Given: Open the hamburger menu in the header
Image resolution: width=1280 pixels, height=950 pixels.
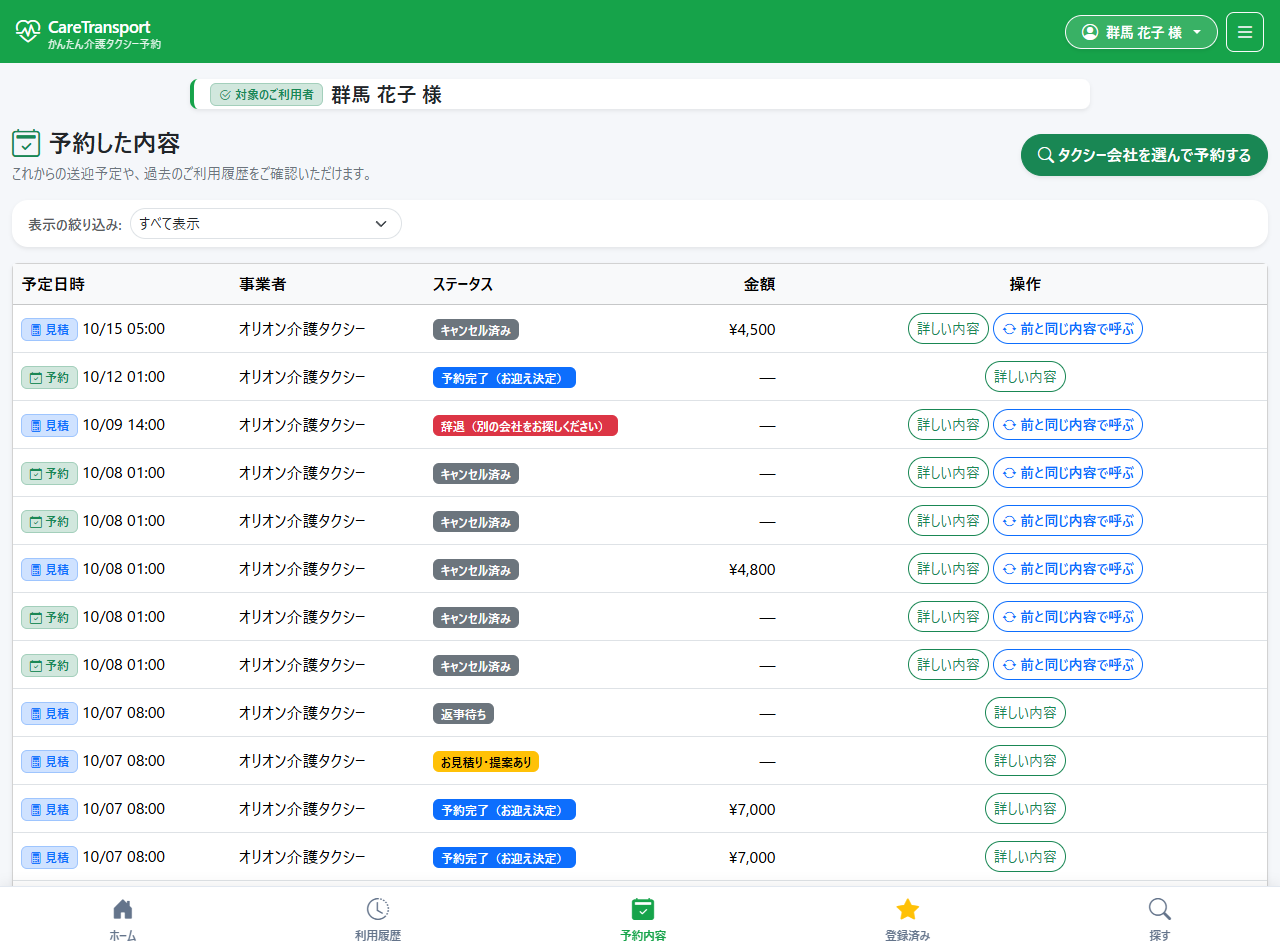Looking at the screenshot, I should click(1245, 31).
